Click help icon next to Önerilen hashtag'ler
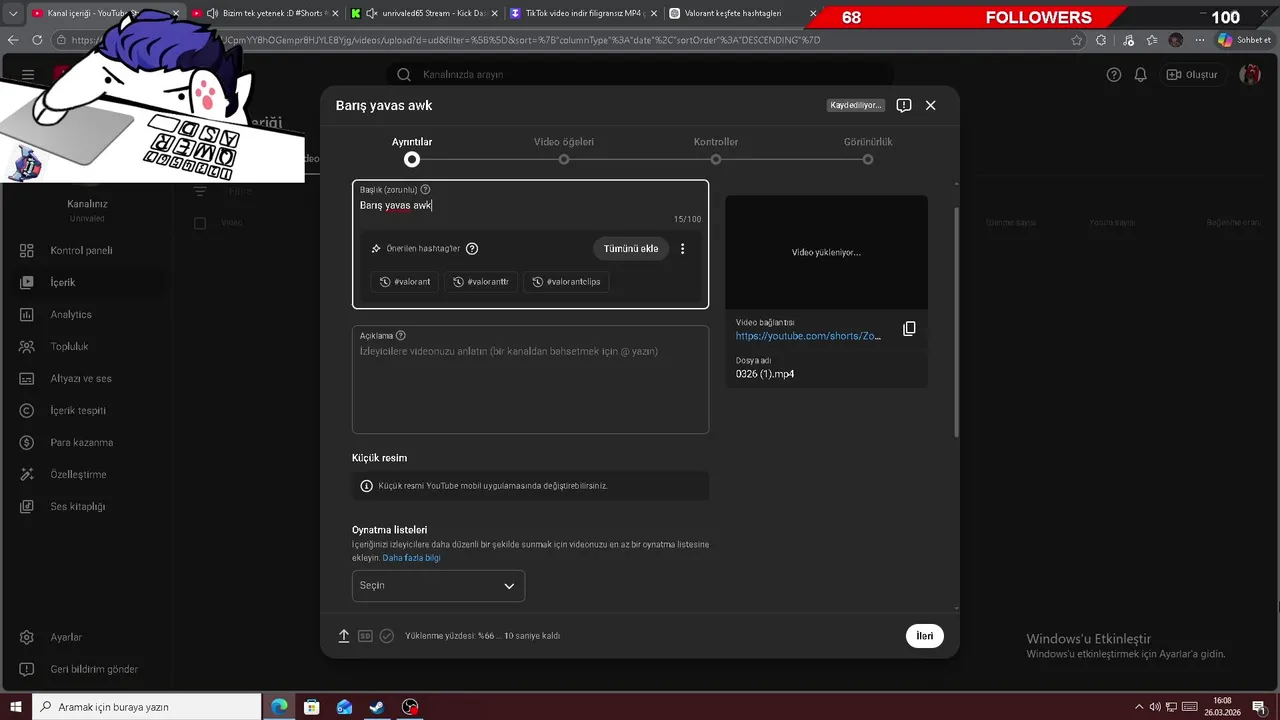This screenshot has height=720, width=1280. pos(472,249)
